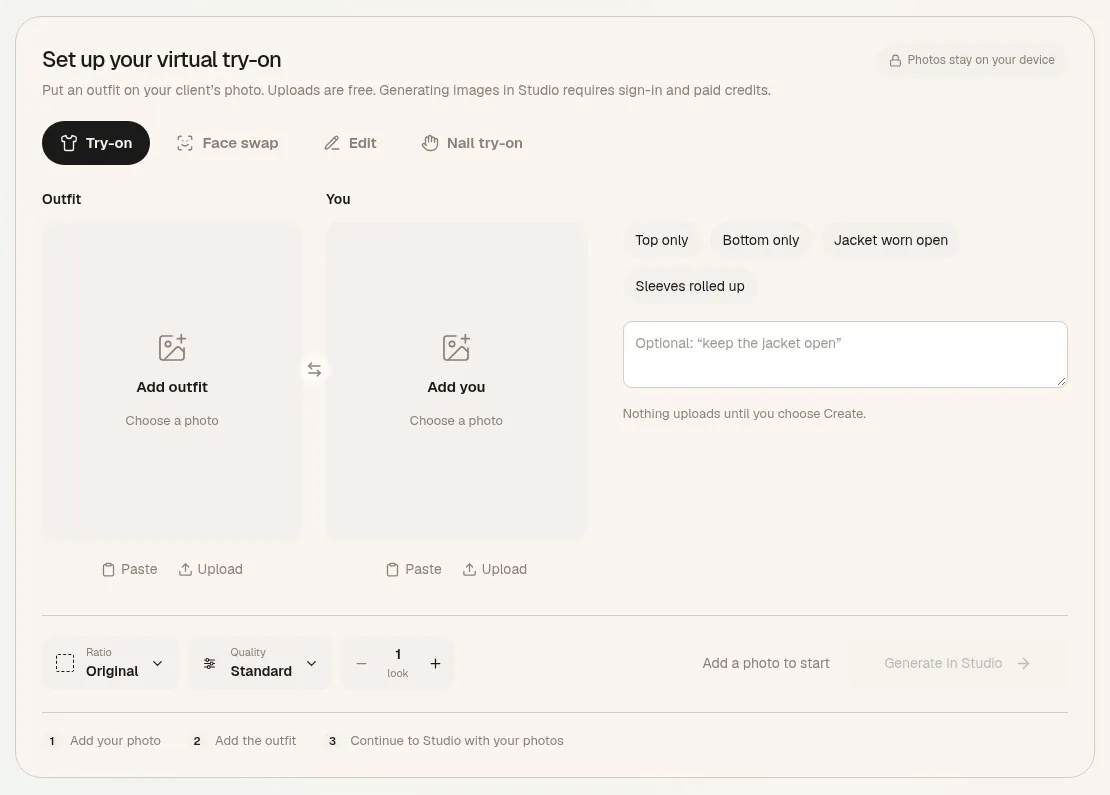This screenshot has width=1110, height=795.
Task: Decrease the look count with minus
Action: (x=362, y=663)
